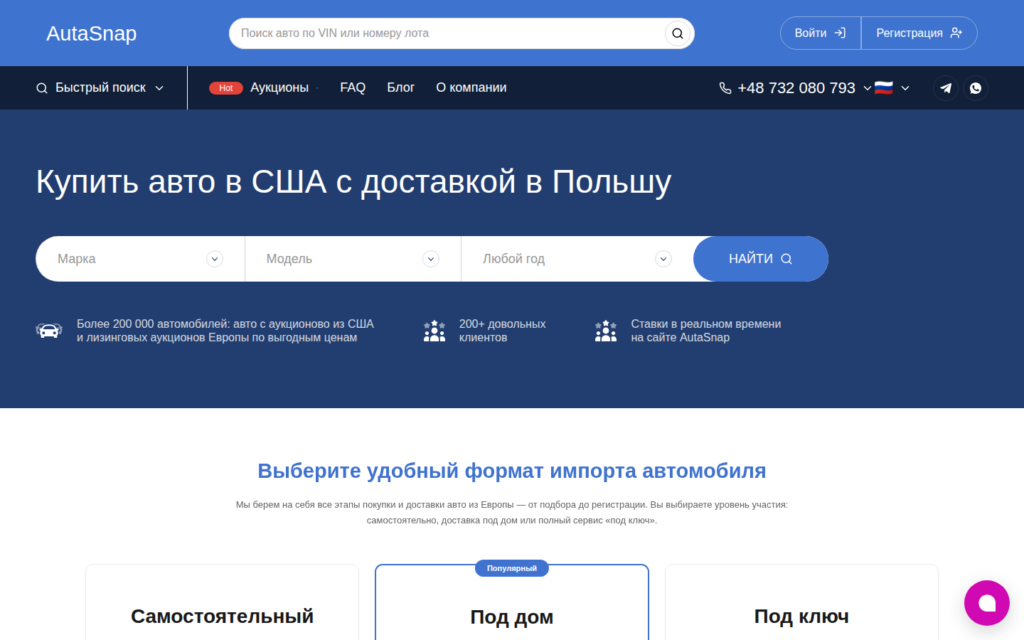Click the Популярный badge
The width and height of the screenshot is (1024, 640).
point(512,568)
